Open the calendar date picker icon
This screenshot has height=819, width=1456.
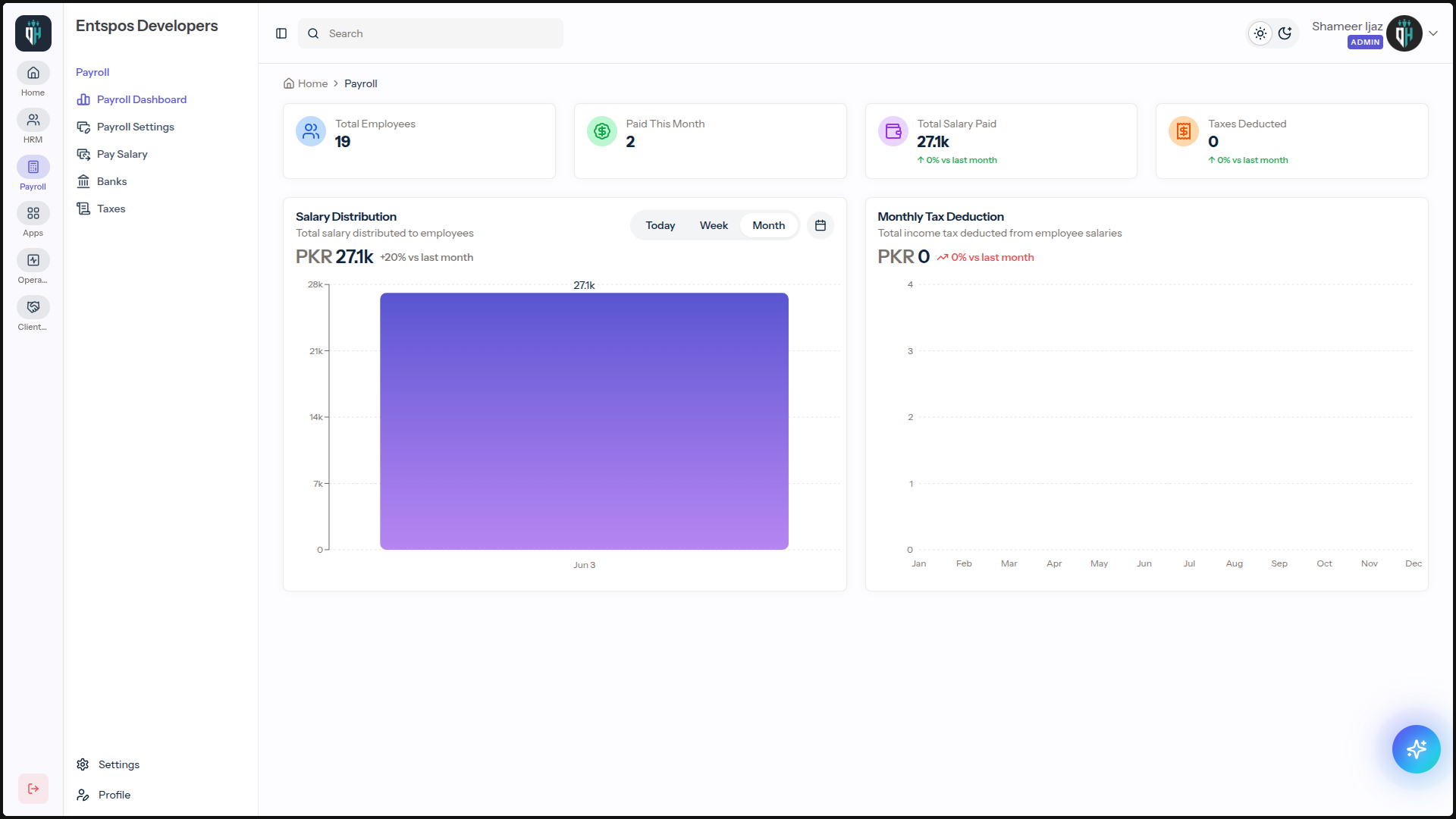click(x=821, y=225)
